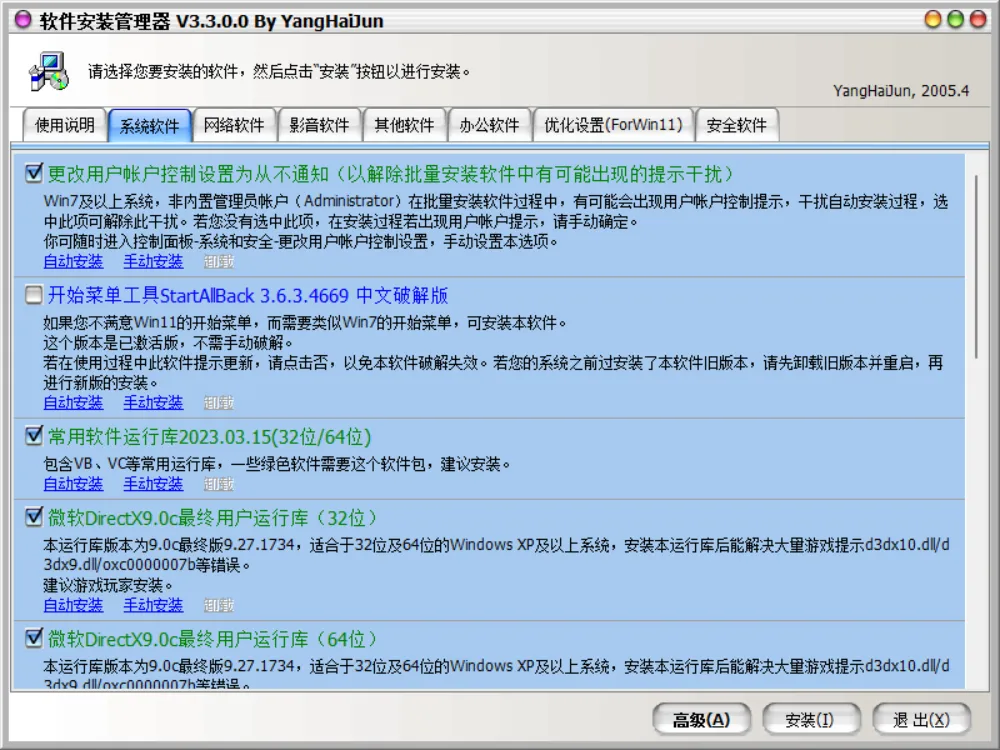Click 手动安装 under user account control item
The width and height of the screenshot is (1000, 750).
tap(153, 261)
